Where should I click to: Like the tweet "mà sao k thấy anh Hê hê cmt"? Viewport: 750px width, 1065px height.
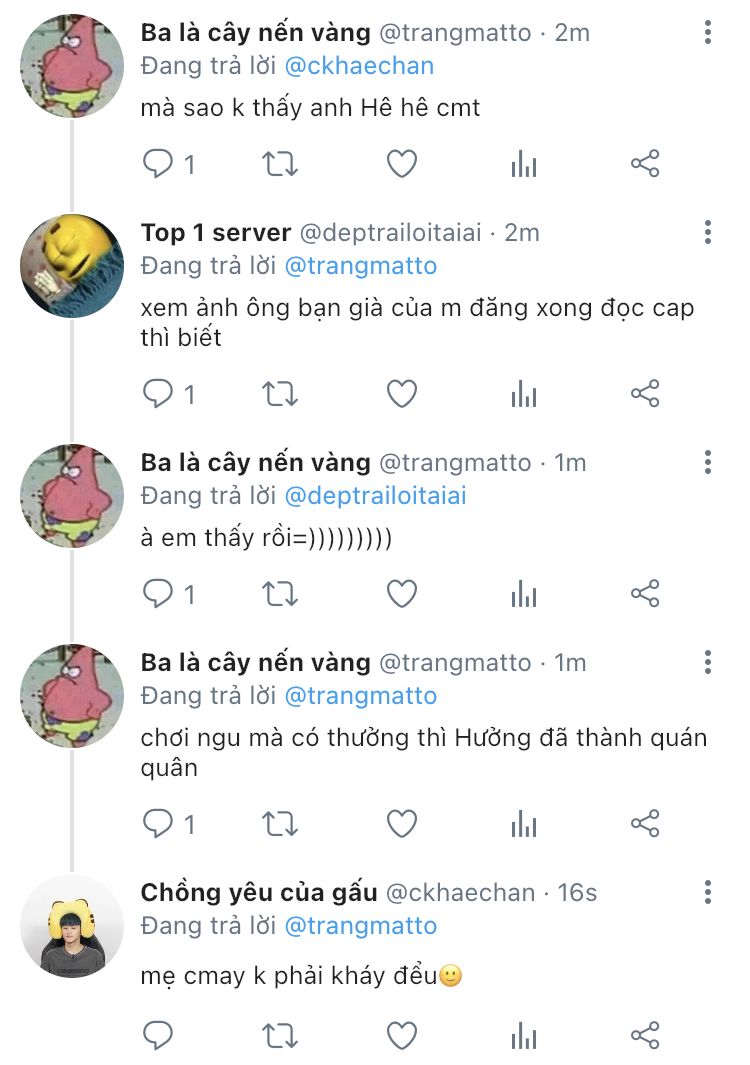click(401, 164)
